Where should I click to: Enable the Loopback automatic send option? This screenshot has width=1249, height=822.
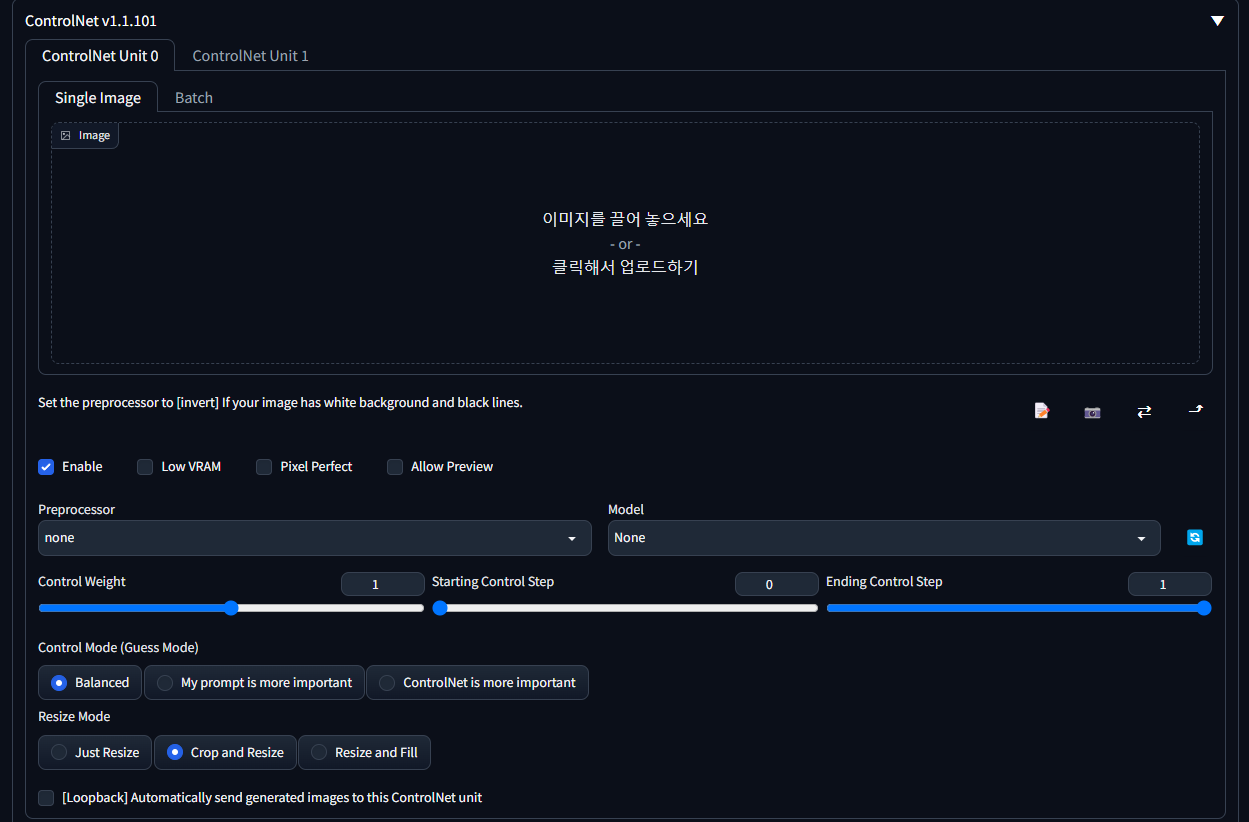click(x=46, y=797)
